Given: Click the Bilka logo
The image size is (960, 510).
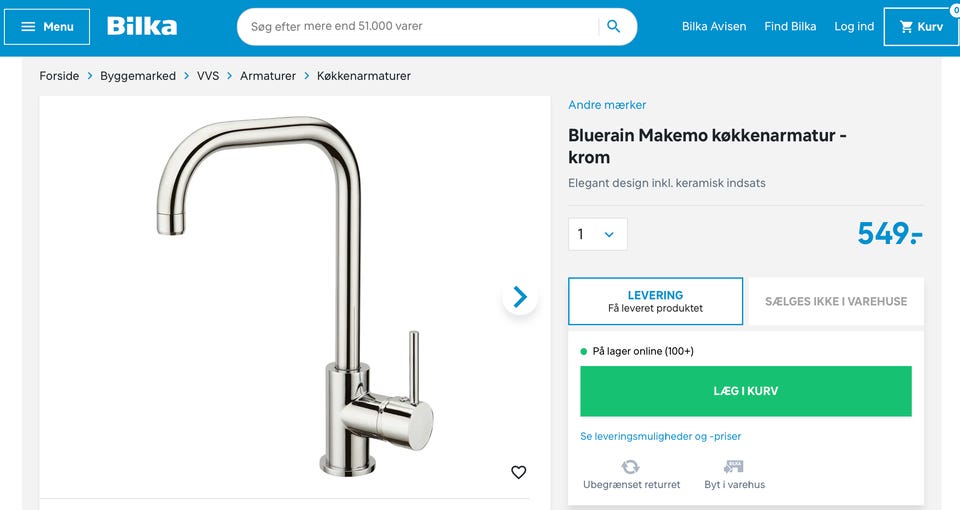Looking at the screenshot, I should [142, 26].
